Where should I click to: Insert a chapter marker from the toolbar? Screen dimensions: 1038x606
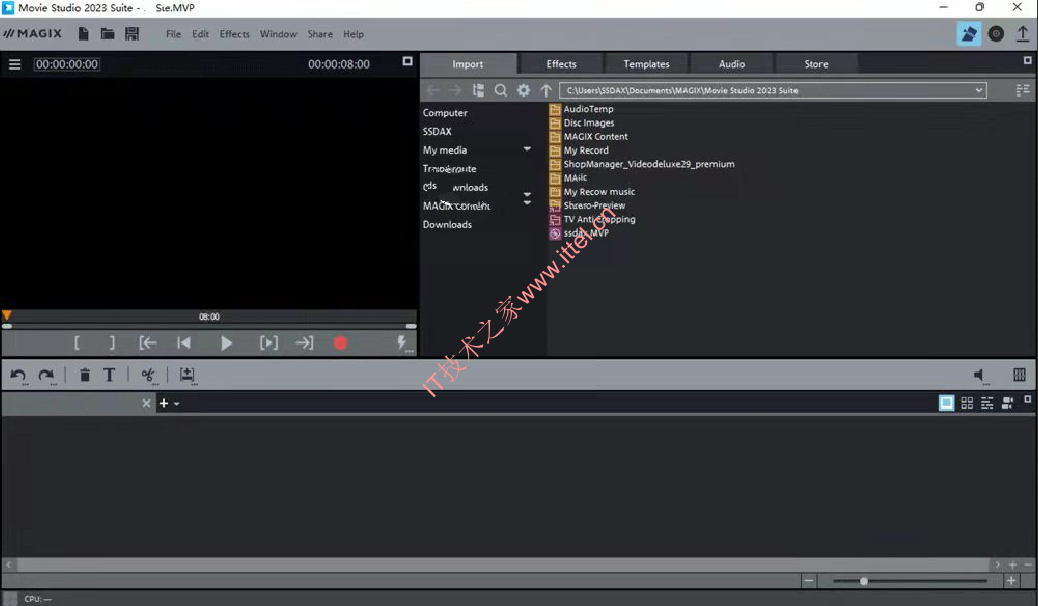[187, 375]
